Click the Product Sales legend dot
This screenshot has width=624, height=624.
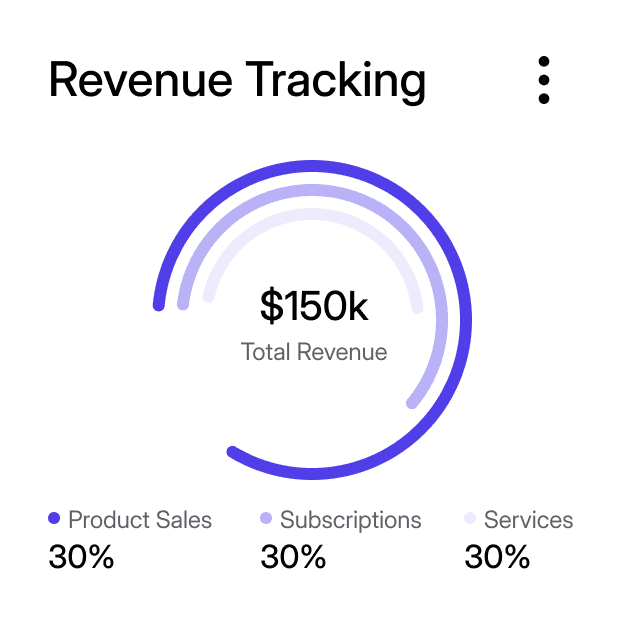(54, 518)
